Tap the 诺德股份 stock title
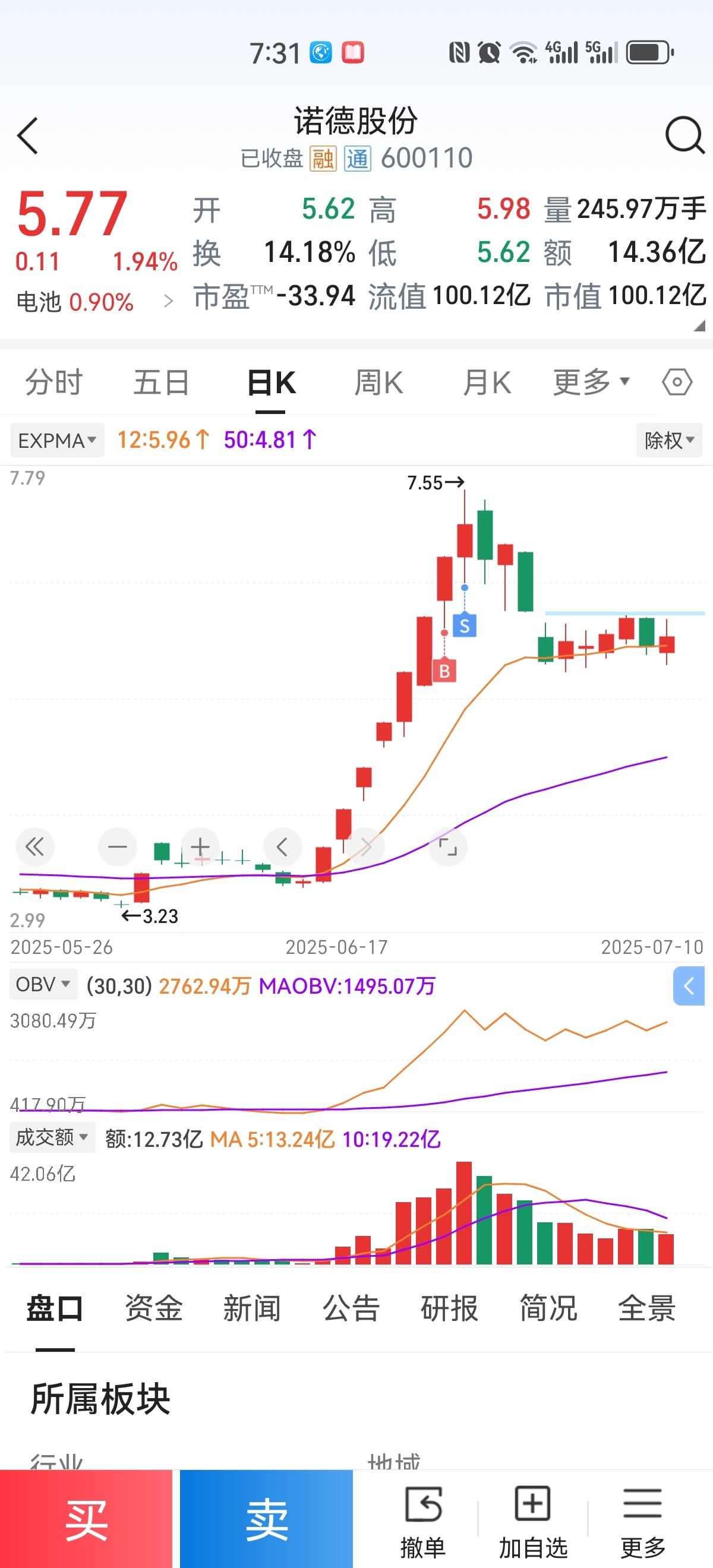 pos(356,120)
